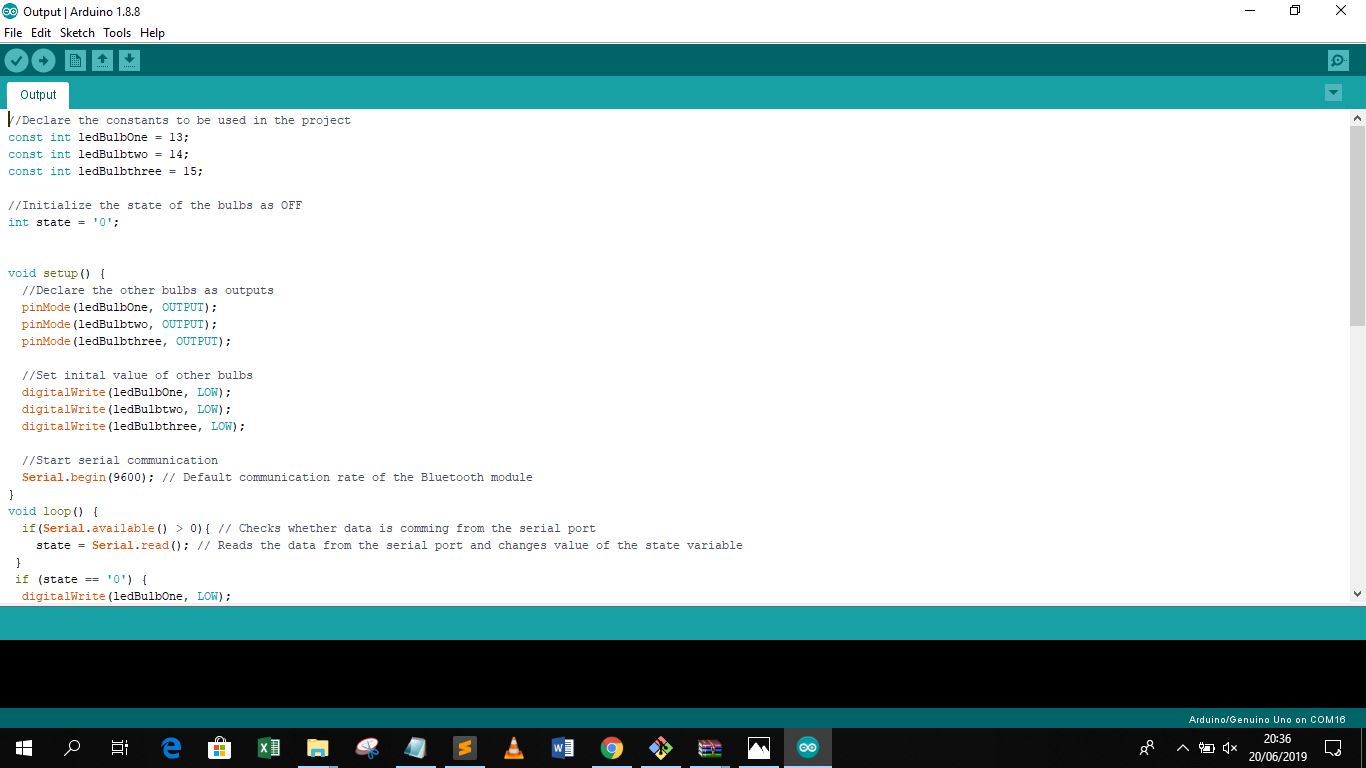Click the 'digitalWrite(ledBulbtwo, LOW);' line
Image resolution: width=1366 pixels, height=768 pixels.
click(x=126, y=409)
